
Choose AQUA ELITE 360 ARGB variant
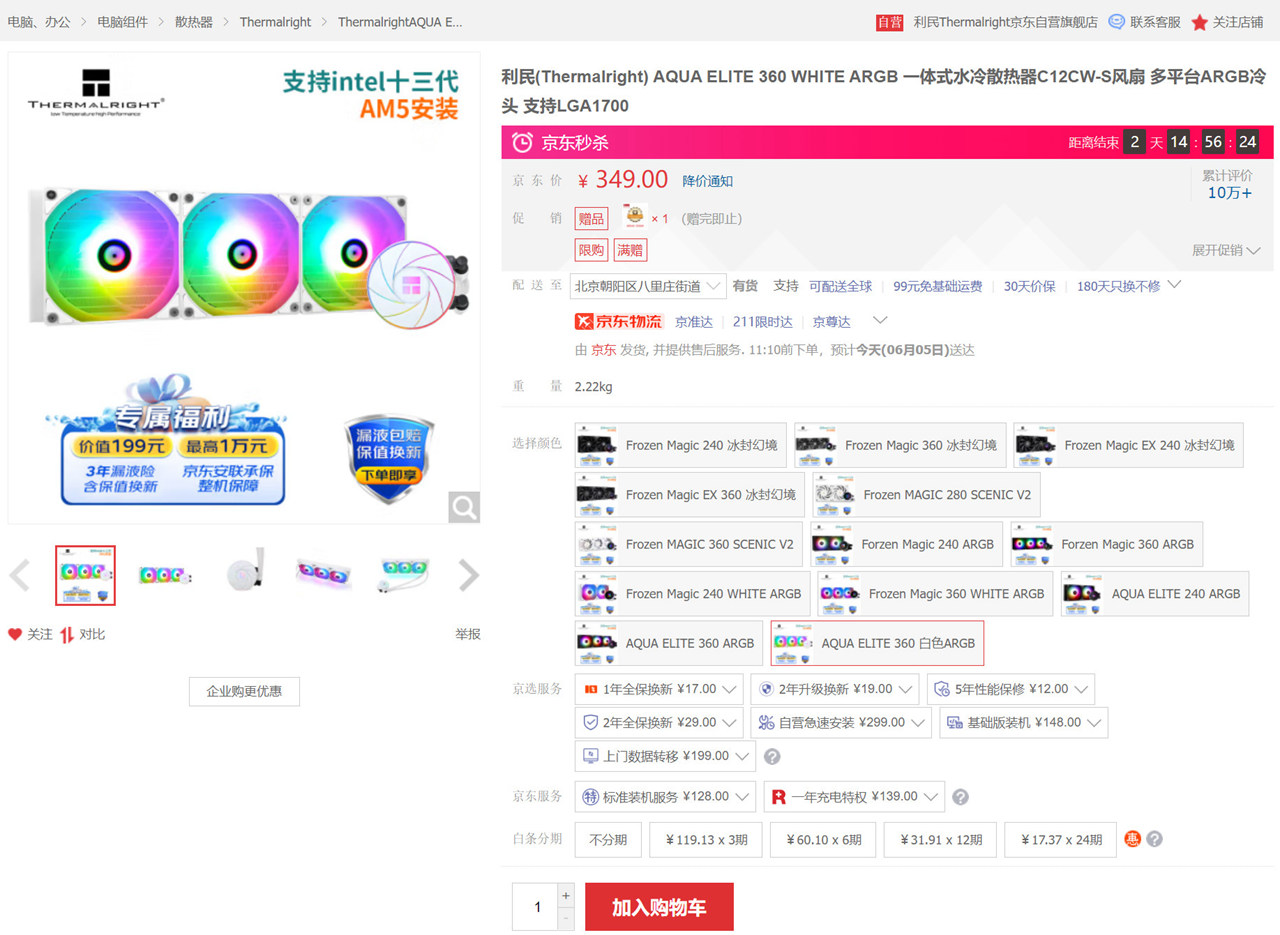[669, 643]
